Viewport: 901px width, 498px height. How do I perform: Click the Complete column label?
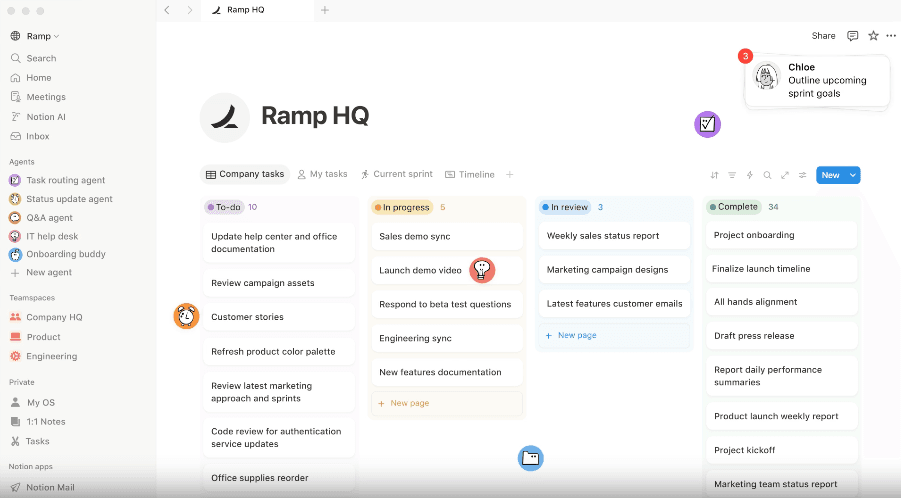click(734, 207)
